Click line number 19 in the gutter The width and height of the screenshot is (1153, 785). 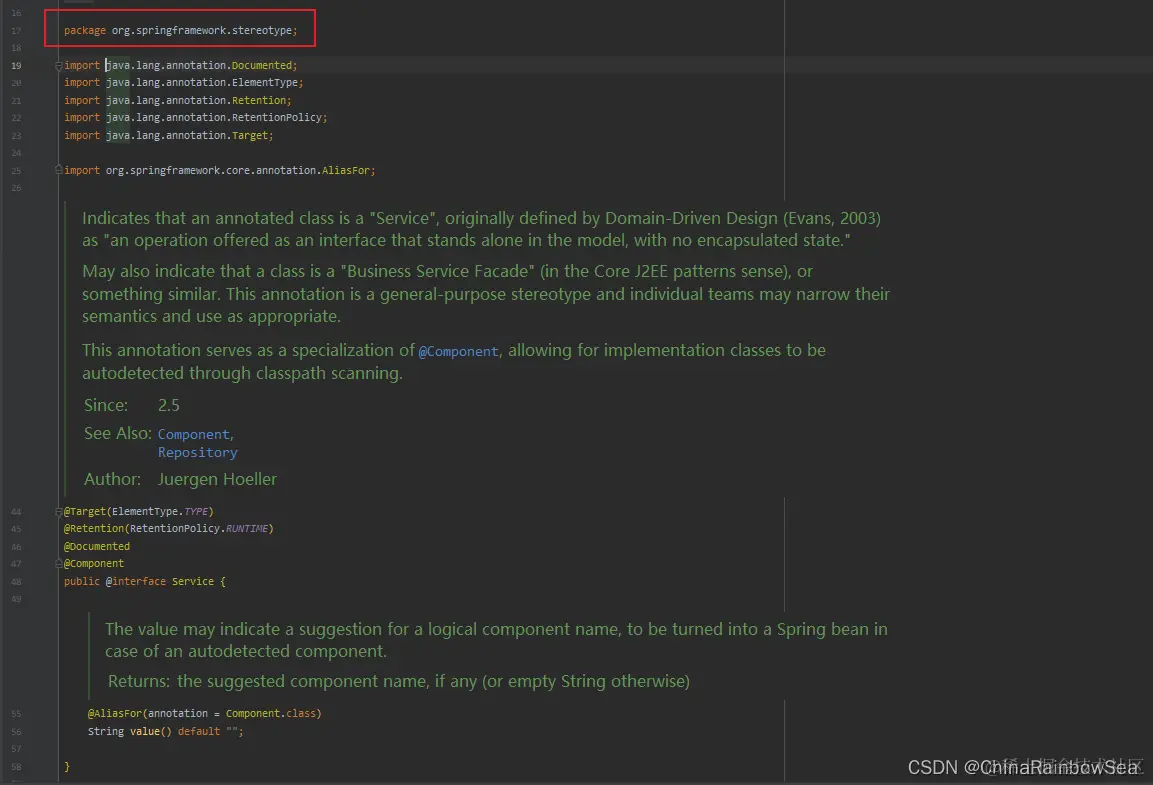16,65
